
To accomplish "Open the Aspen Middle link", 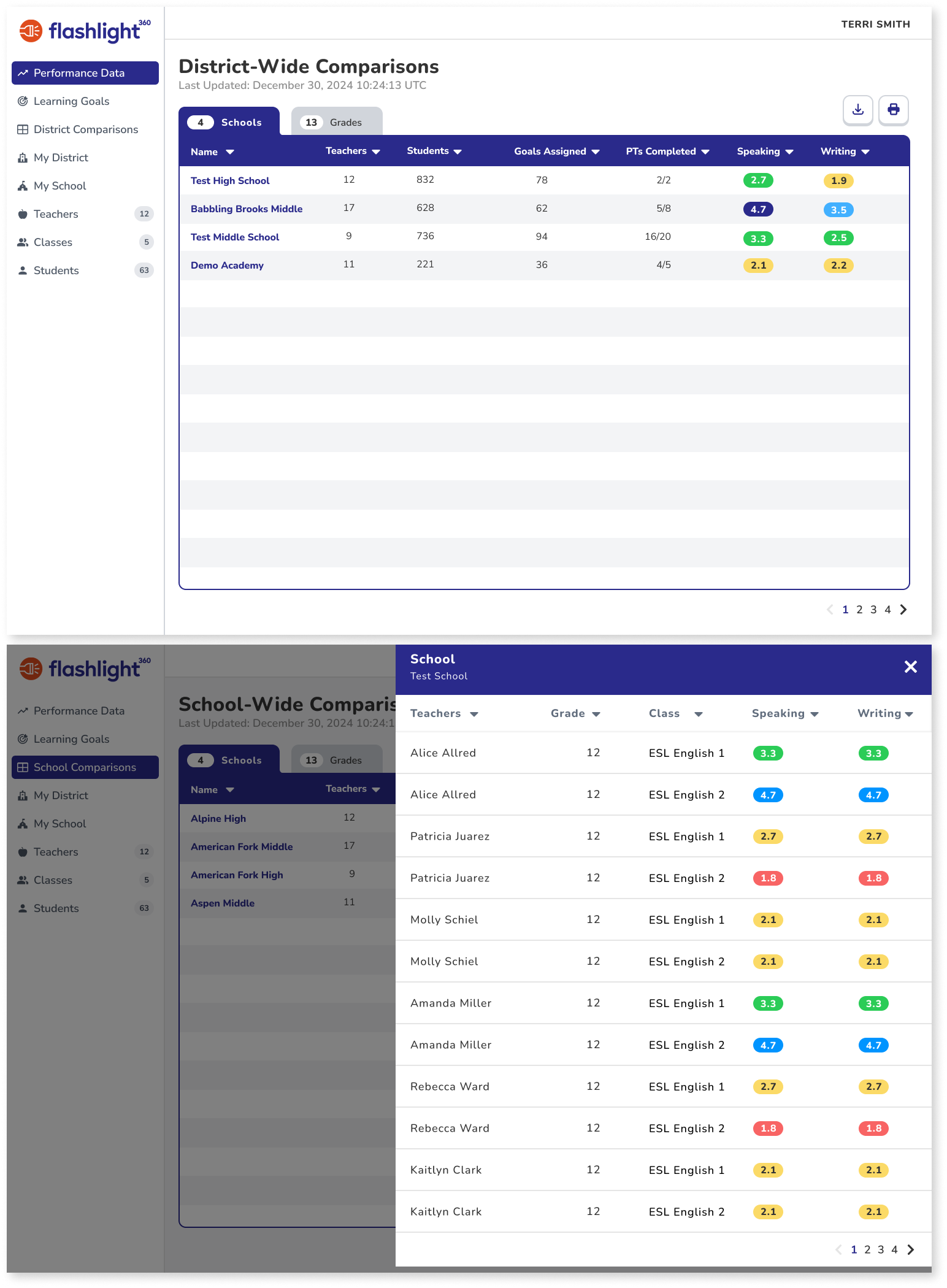I will click(223, 903).
